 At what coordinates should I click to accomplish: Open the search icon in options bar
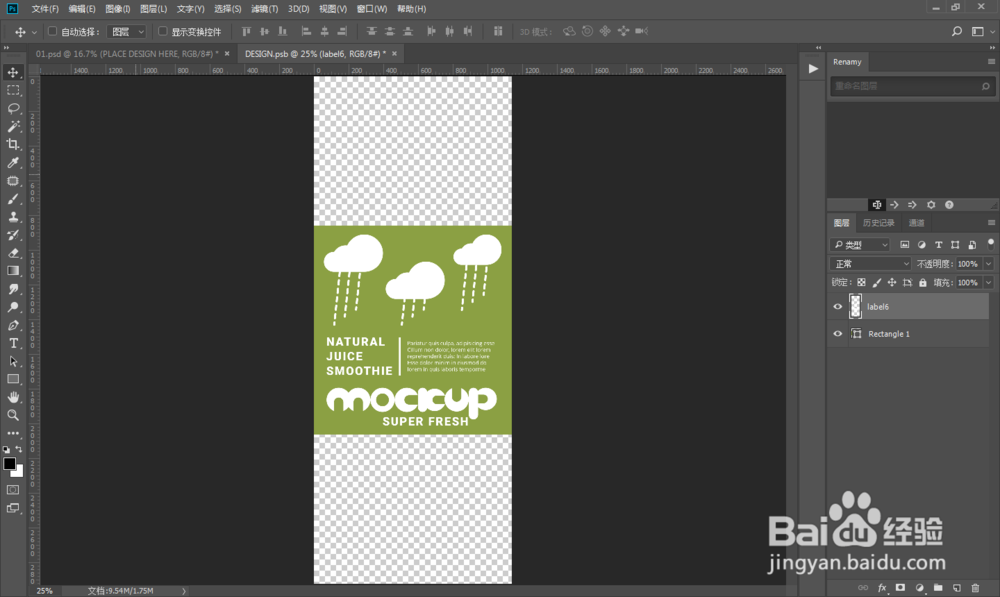957,31
